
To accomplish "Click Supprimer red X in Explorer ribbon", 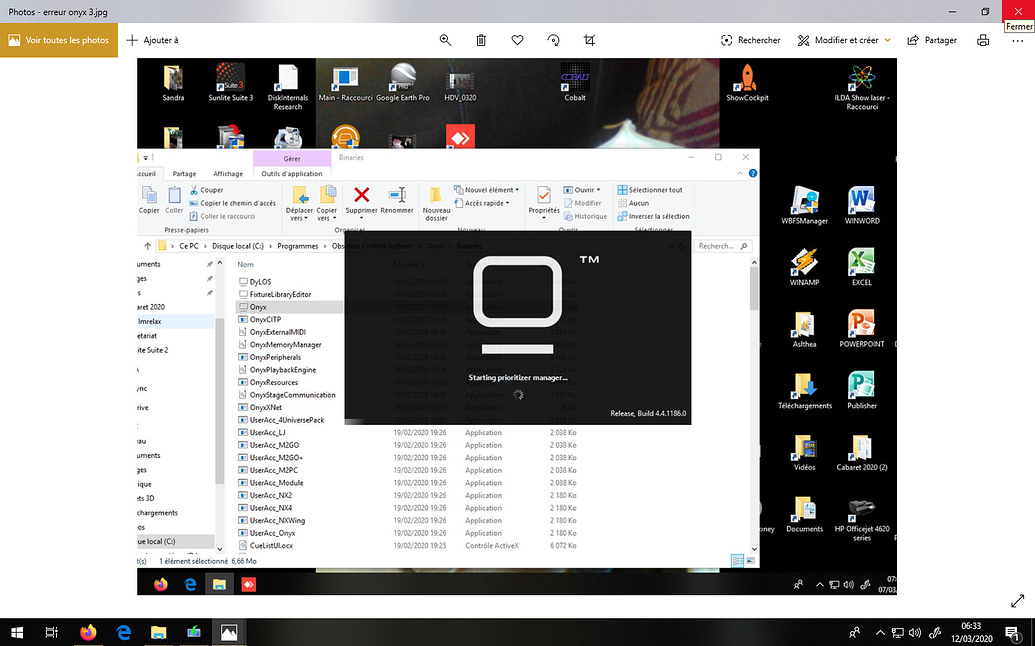I will point(361,201).
